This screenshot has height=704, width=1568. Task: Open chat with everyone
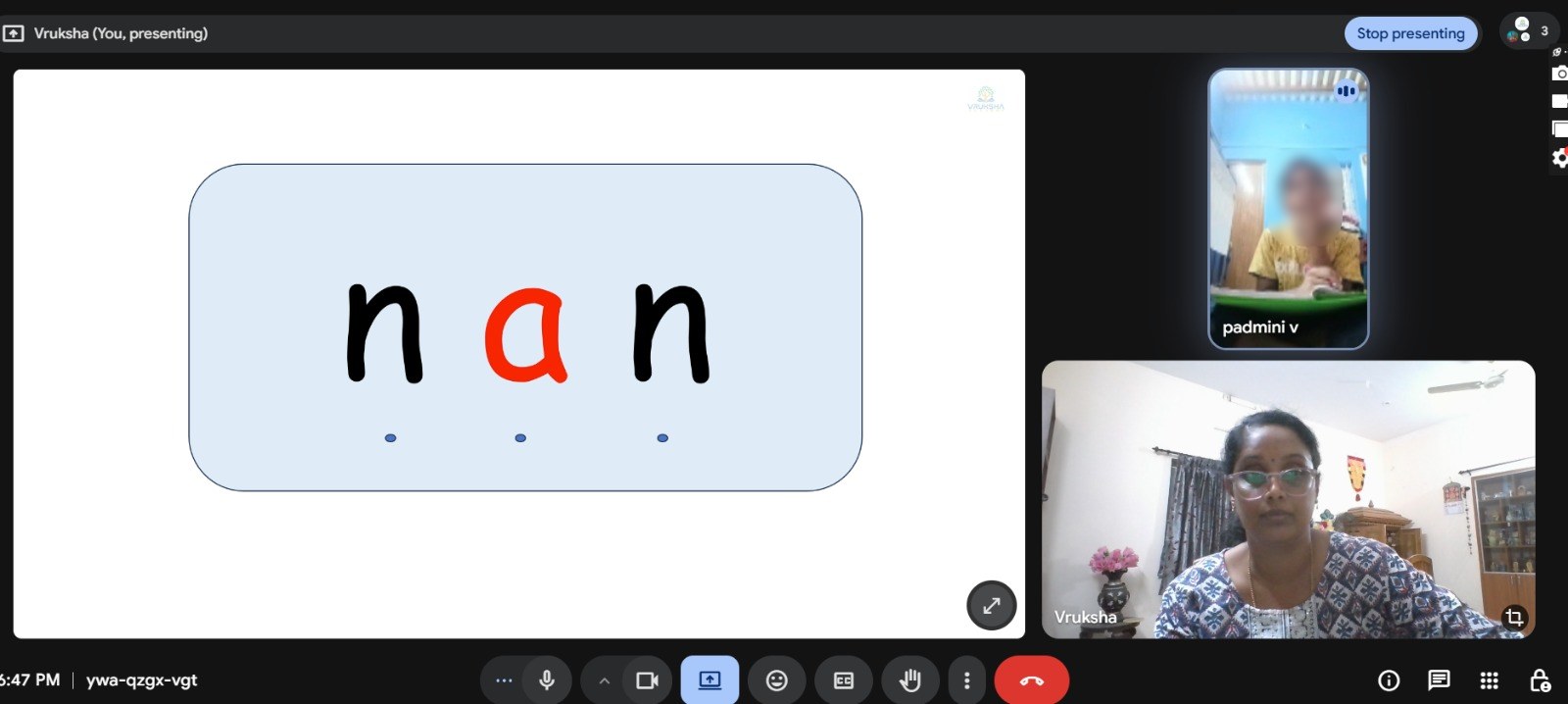click(x=1439, y=680)
